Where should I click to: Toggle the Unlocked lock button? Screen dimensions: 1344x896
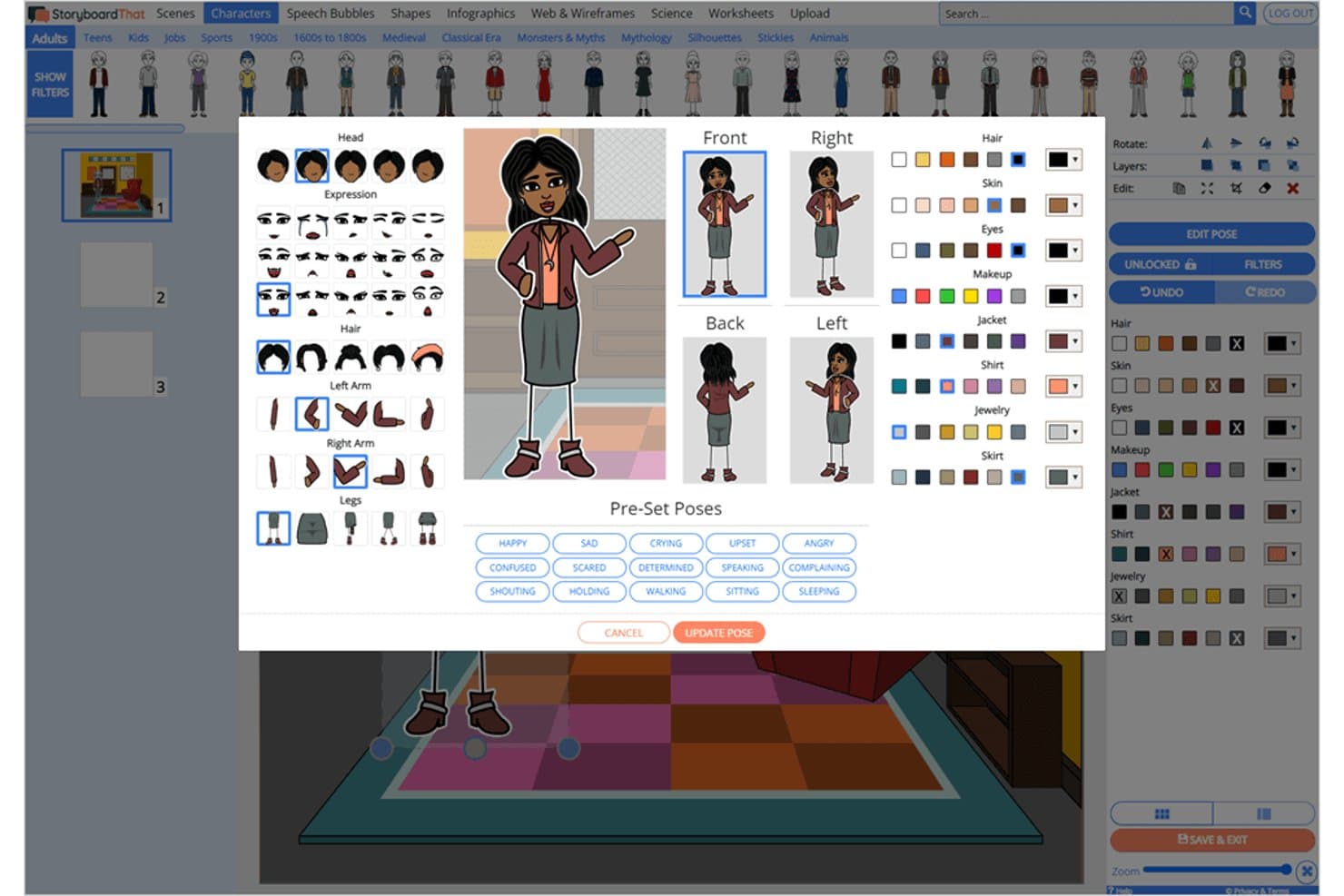(1161, 264)
